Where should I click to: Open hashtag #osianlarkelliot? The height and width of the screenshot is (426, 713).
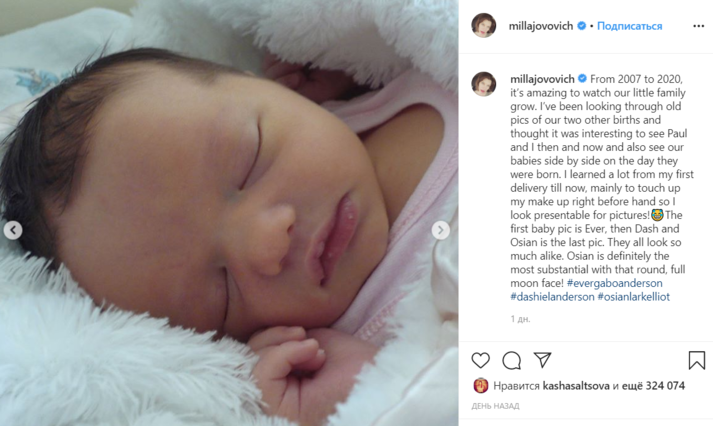click(x=633, y=297)
